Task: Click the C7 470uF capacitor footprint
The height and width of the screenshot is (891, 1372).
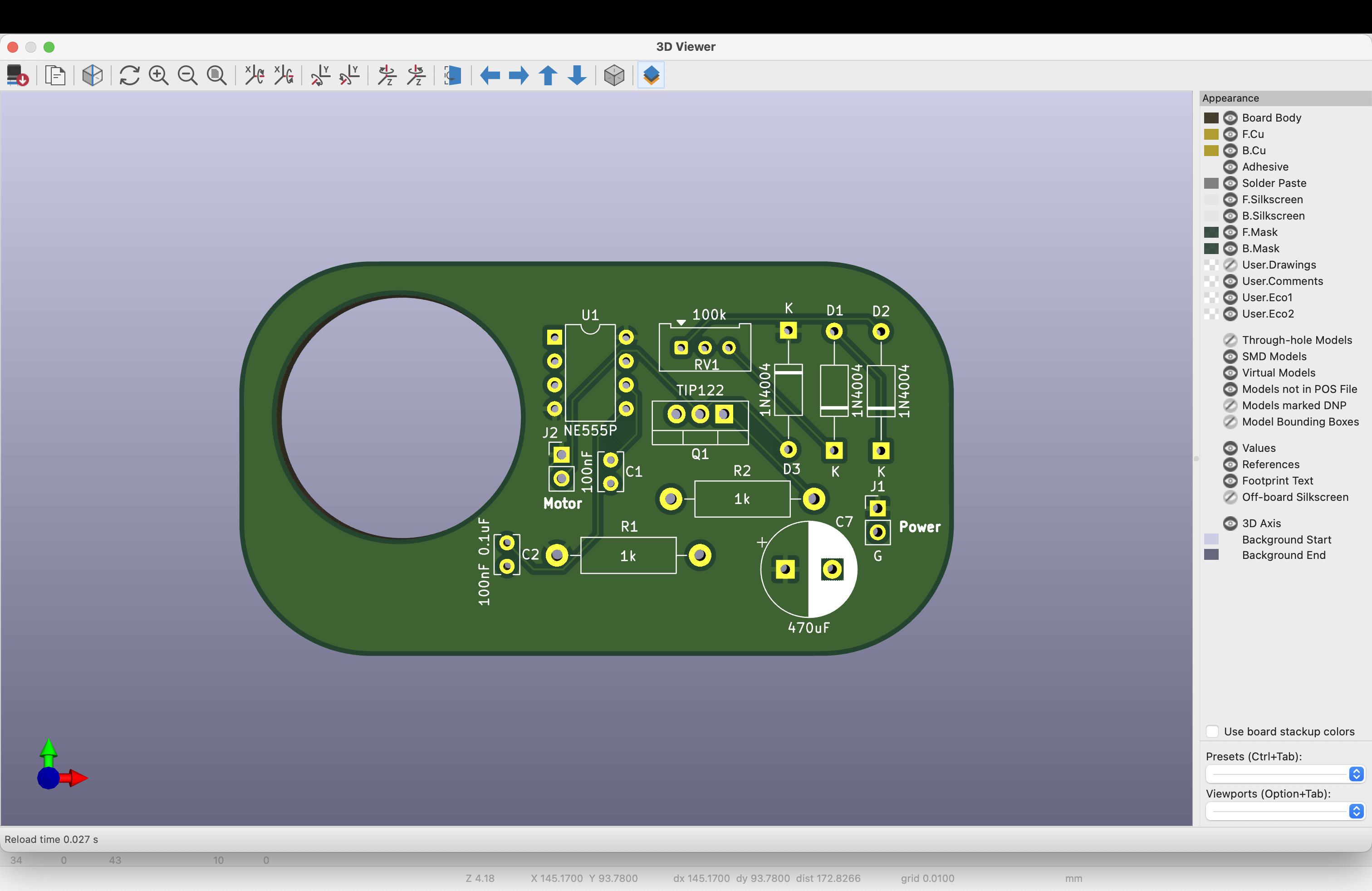Action: click(x=808, y=569)
